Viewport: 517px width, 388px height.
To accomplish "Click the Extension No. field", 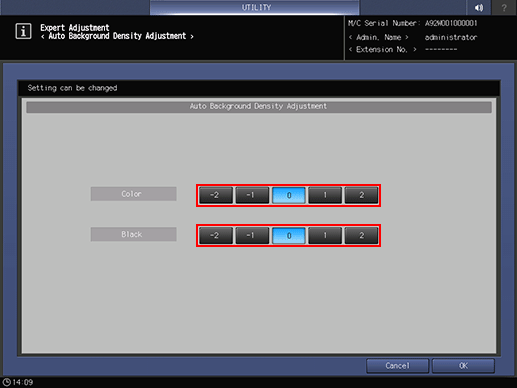I will coord(403,49).
